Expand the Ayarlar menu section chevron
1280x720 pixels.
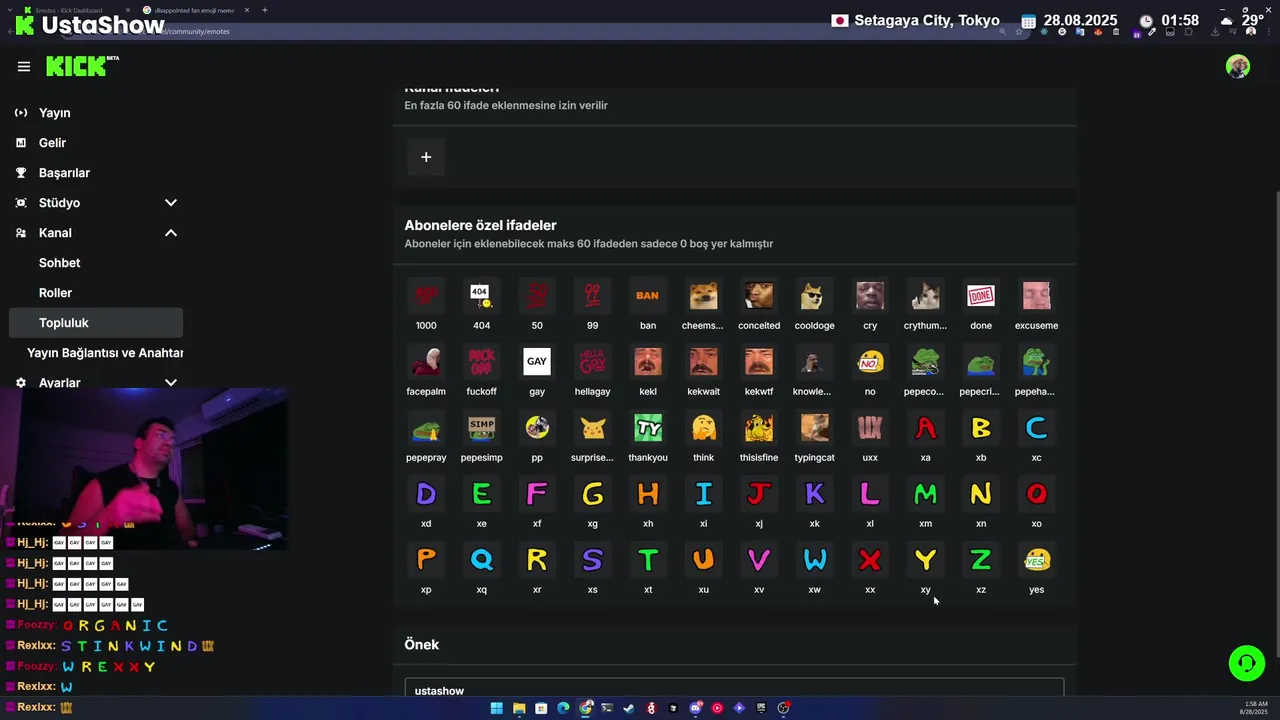pos(171,383)
